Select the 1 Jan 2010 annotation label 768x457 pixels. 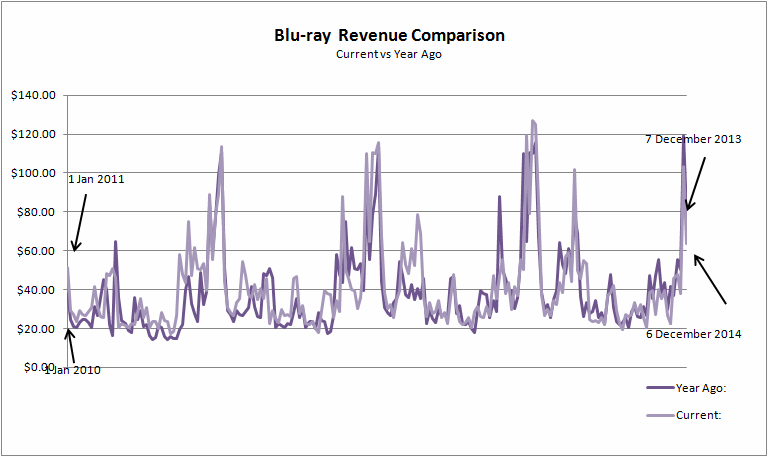coord(72,369)
